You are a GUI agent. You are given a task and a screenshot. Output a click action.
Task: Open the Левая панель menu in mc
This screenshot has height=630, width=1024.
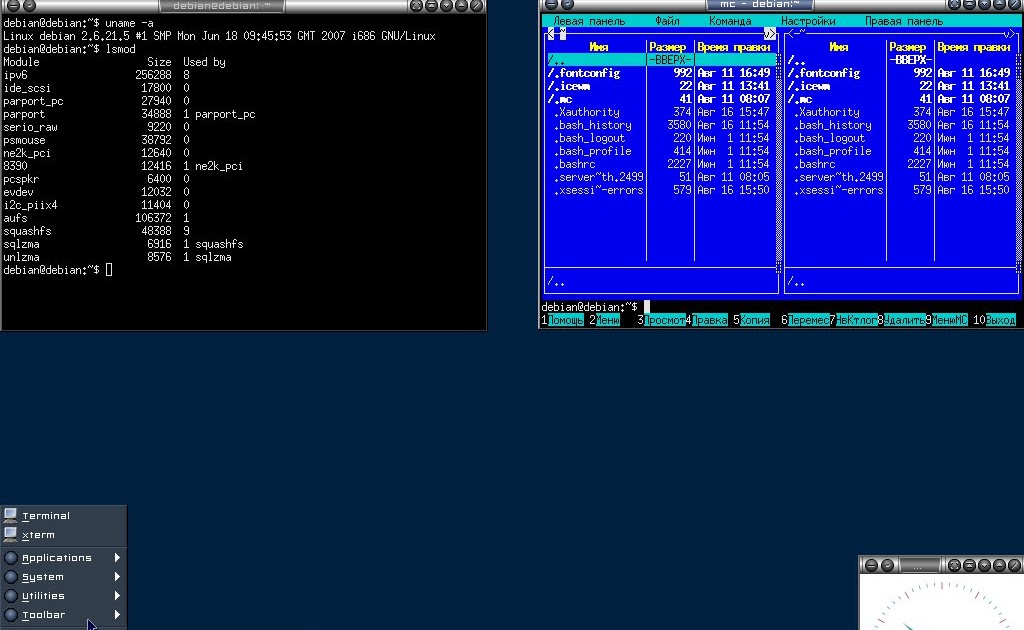click(x=588, y=21)
